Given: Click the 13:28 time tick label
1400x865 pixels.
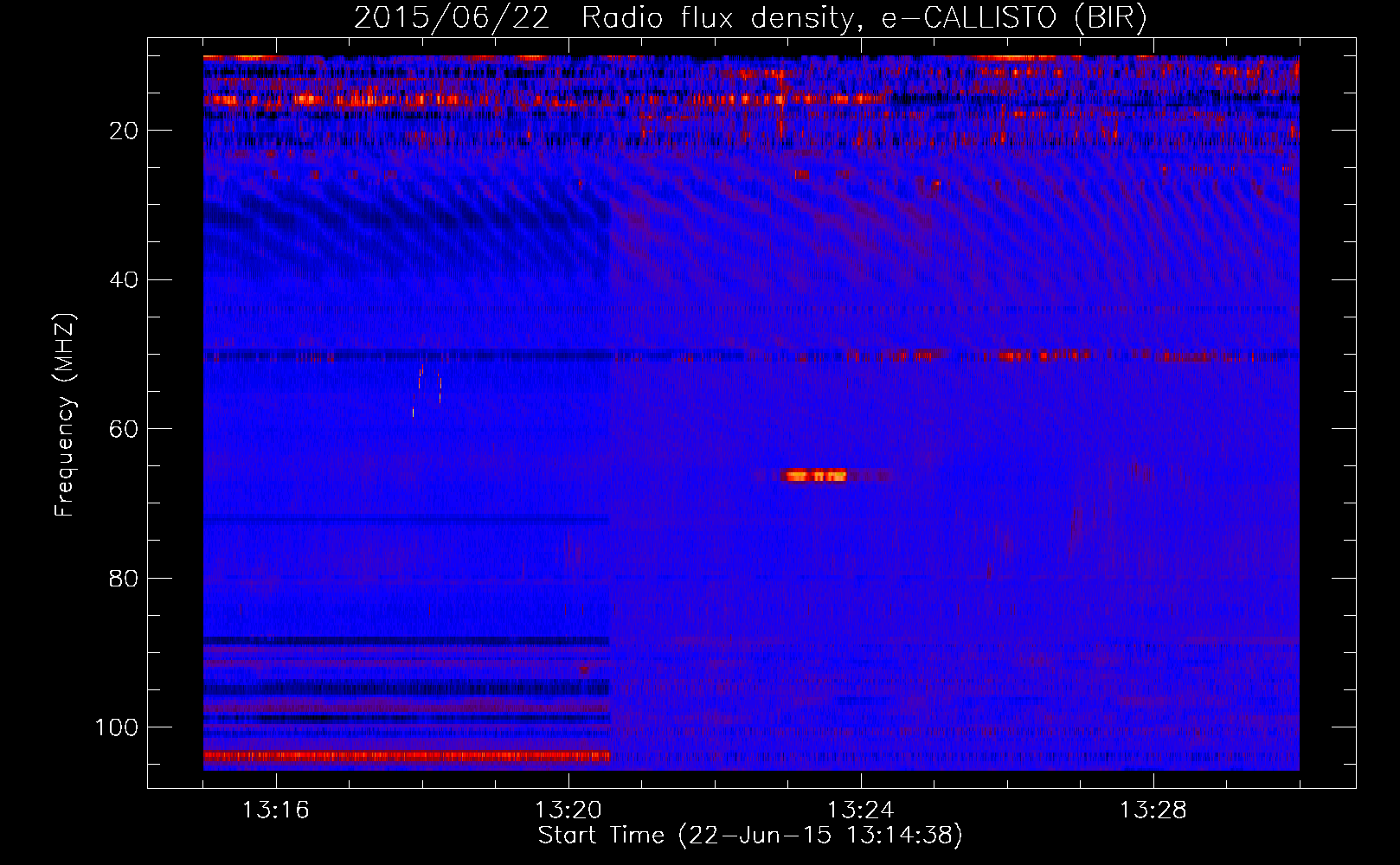Looking at the screenshot, I should pos(1153,811).
